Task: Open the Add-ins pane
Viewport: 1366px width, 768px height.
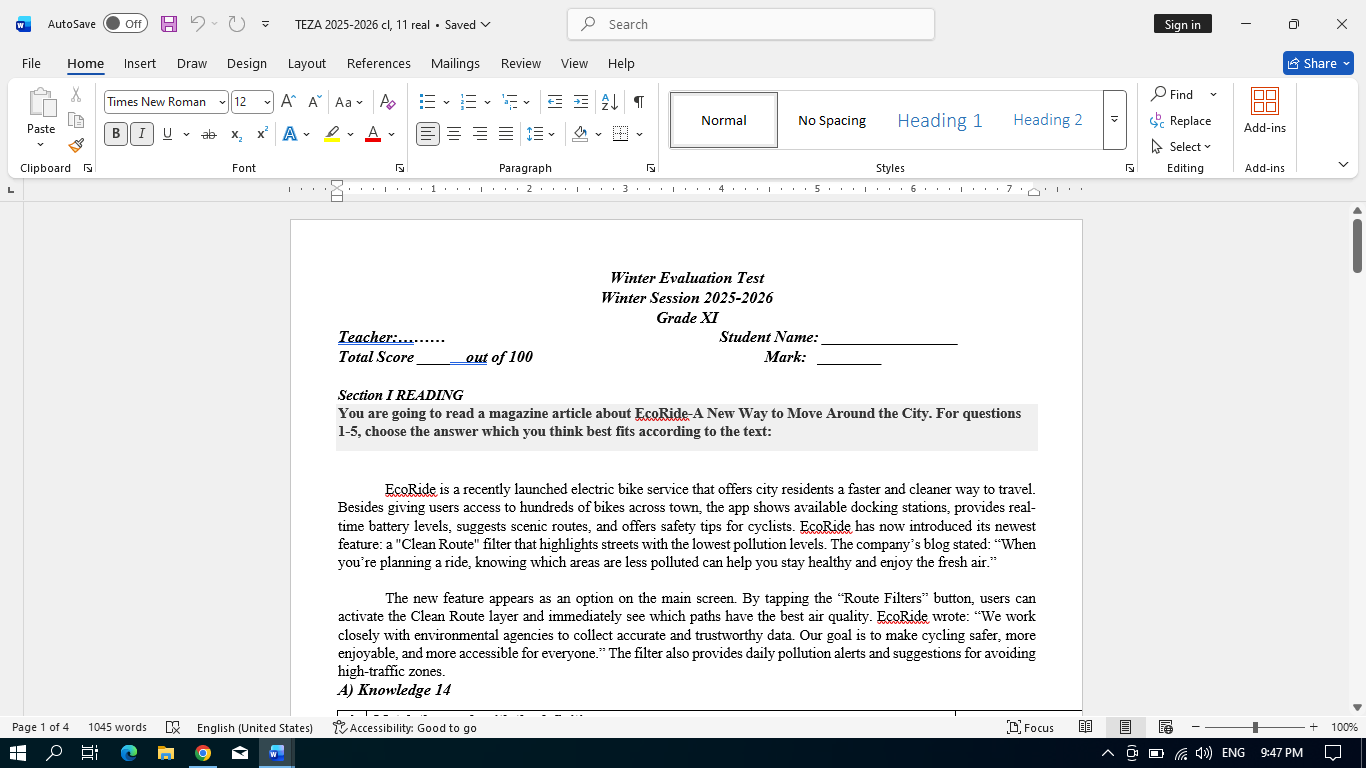Action: coord(1264,110)
